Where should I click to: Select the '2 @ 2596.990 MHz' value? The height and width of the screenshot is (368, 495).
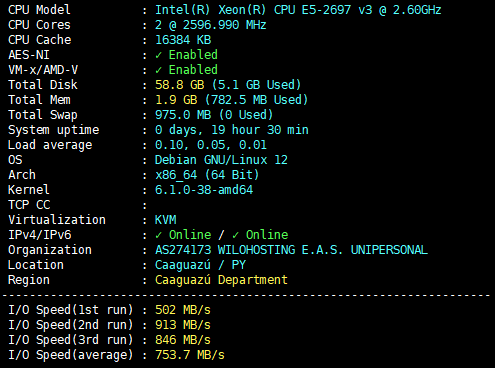click(211, 25)
